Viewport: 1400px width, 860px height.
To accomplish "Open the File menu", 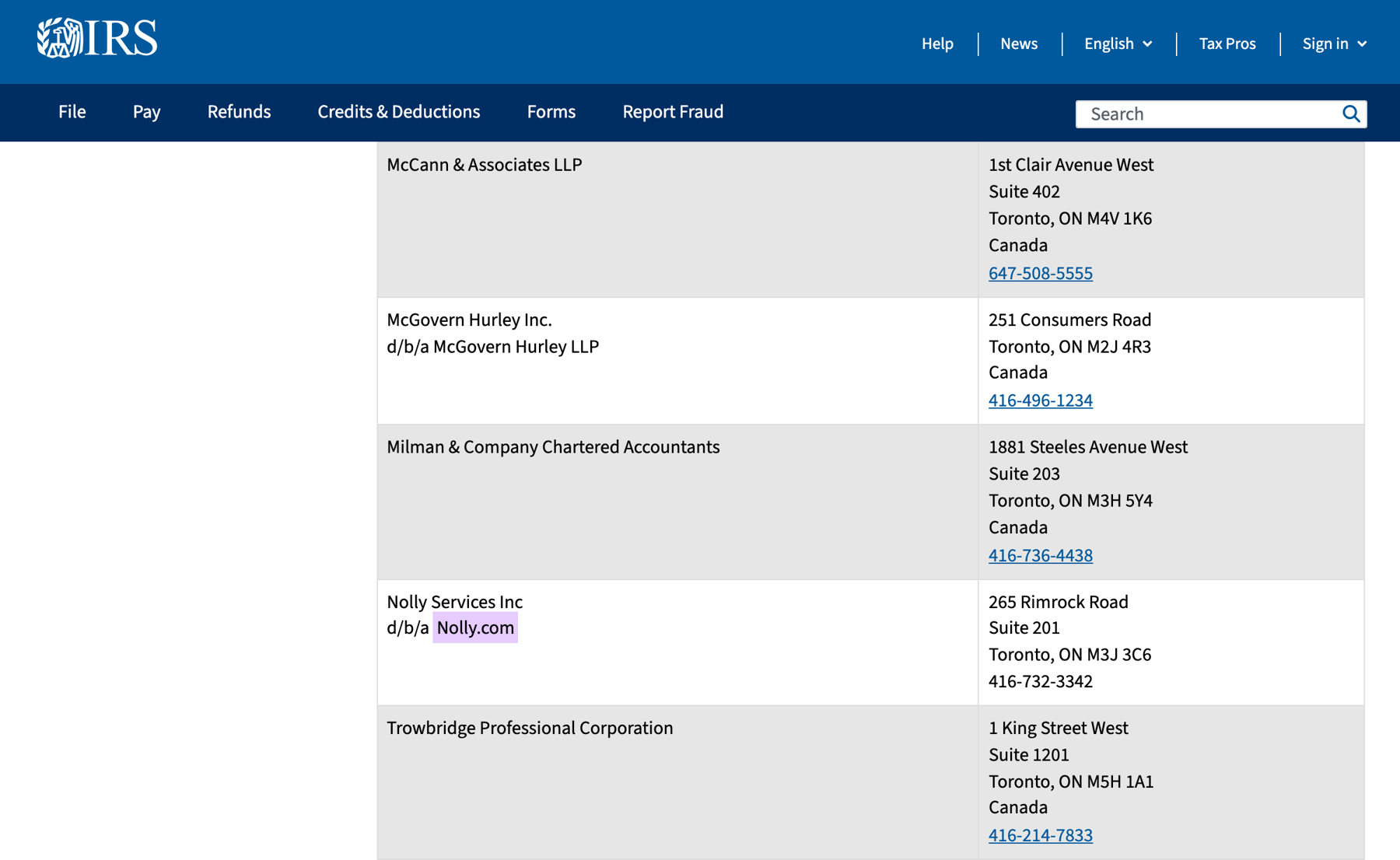I will (x=72, y=112).
